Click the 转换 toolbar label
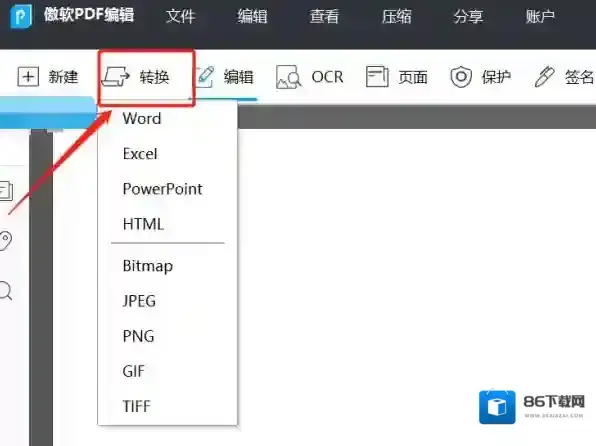The image size is (596, 446). 154,77
